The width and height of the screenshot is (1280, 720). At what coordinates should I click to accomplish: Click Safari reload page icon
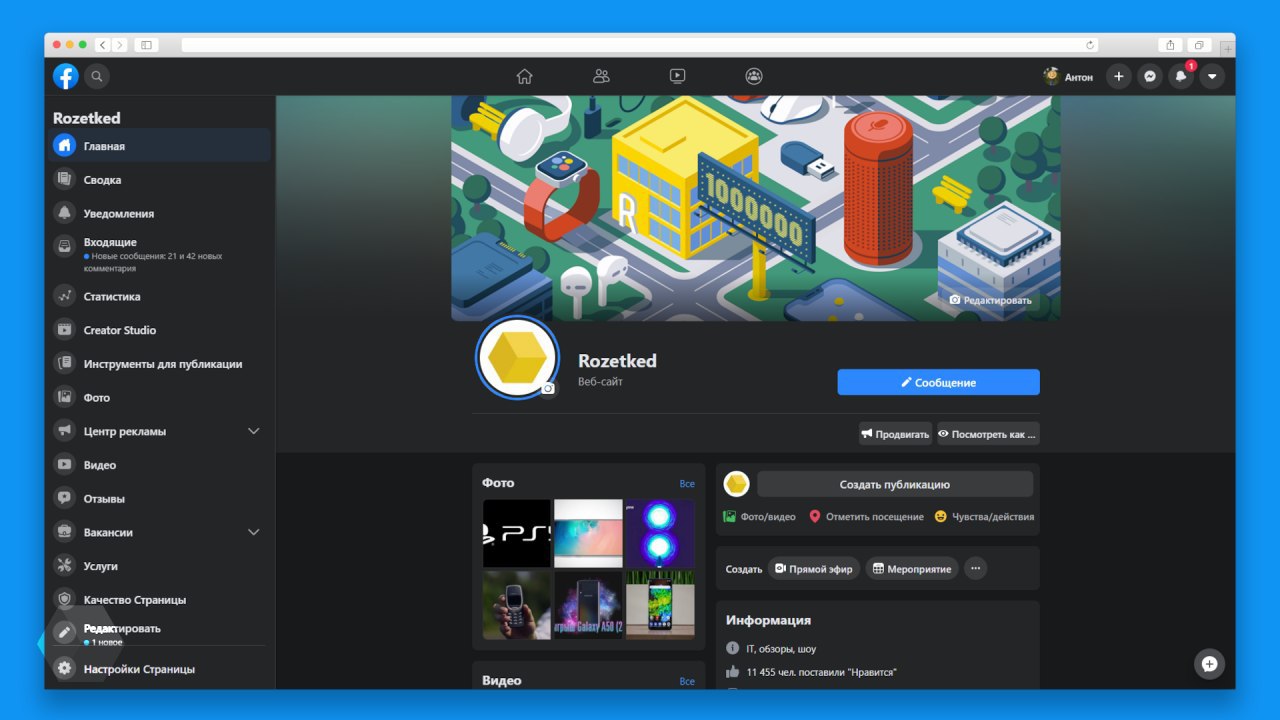1090,45
